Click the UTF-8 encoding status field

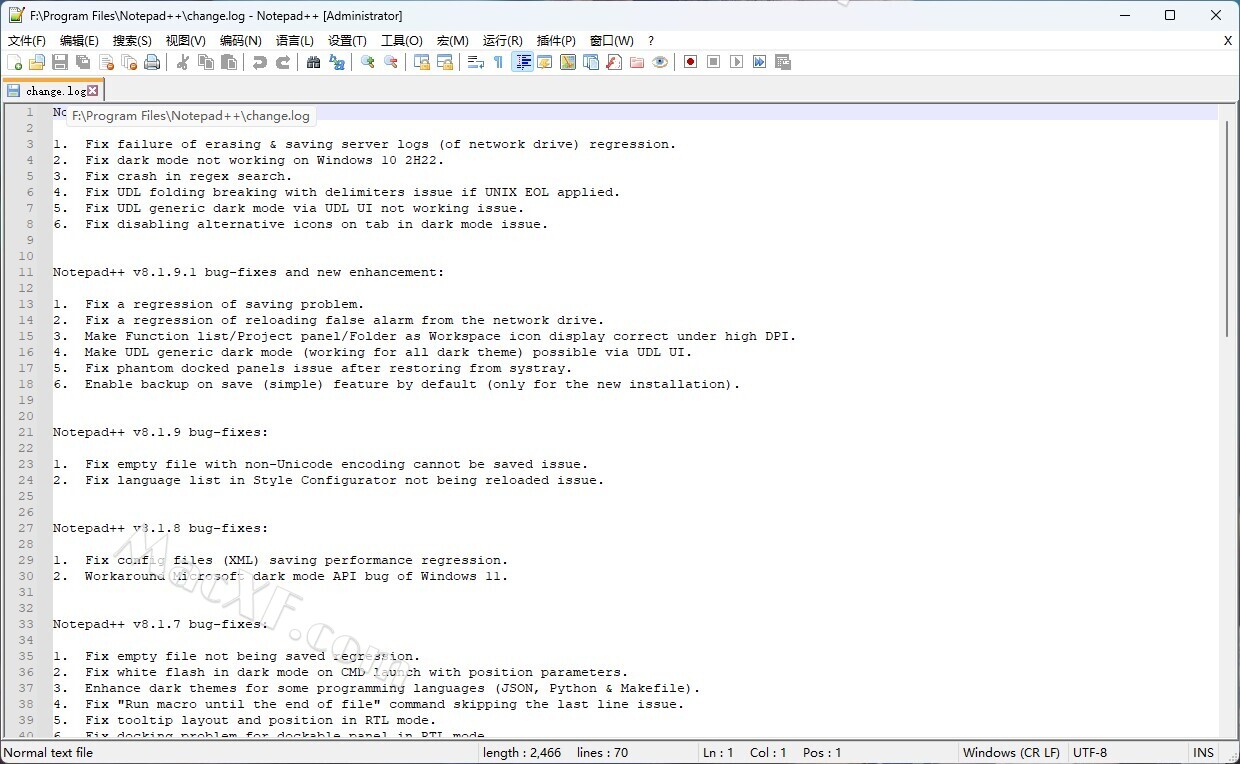point(1090,753)
